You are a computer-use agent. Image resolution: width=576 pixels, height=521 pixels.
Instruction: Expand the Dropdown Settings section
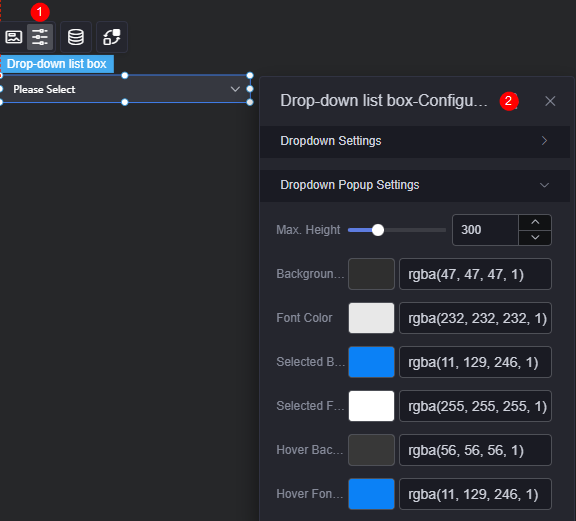(x=415, y=141)
